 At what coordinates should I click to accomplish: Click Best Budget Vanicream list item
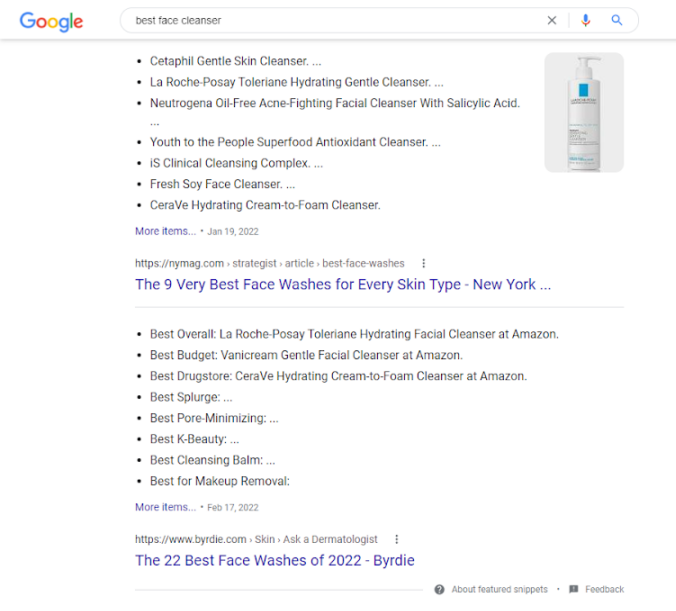(306, 355)
